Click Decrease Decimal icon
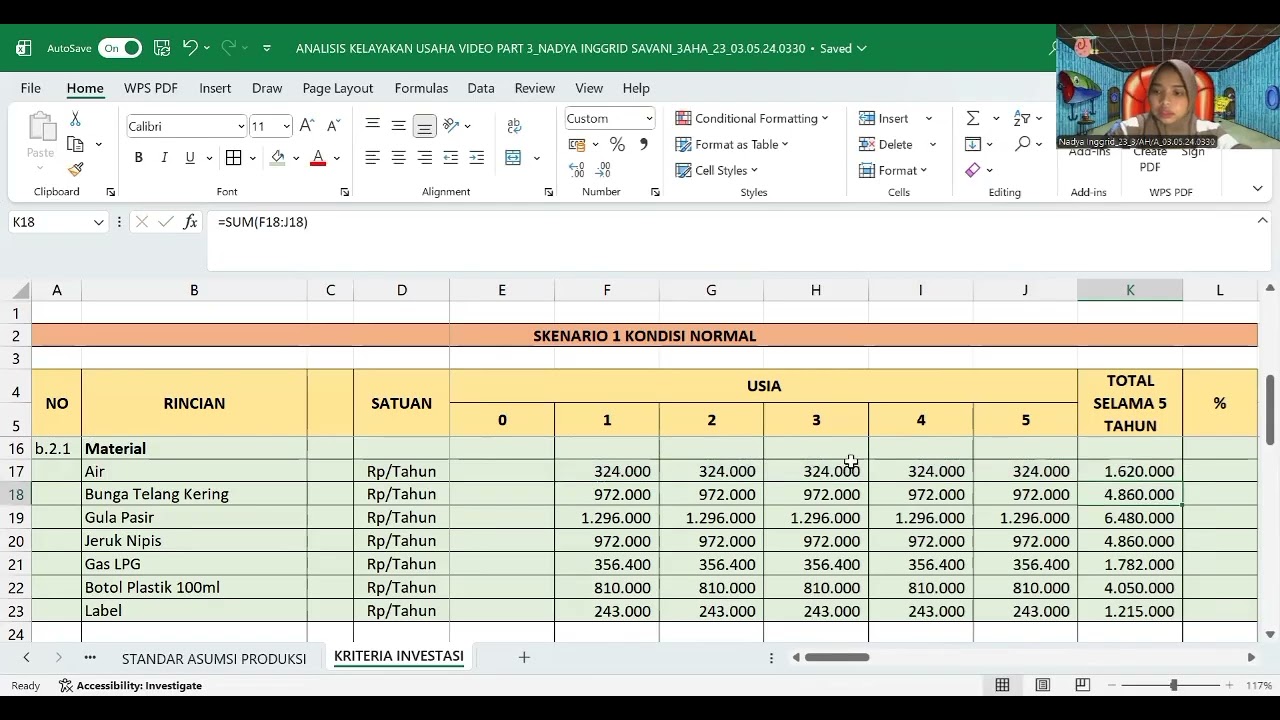The height and width of the screenshot is (720, 1280). coord(603,170)
